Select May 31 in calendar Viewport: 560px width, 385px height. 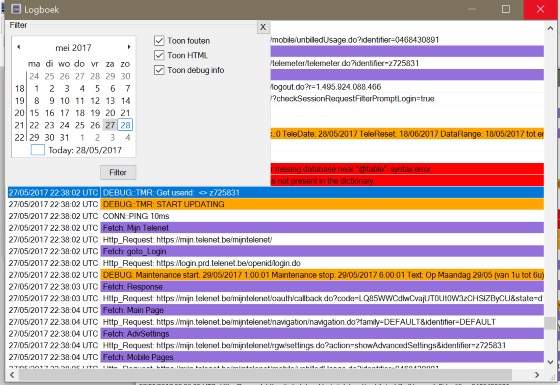65,138
